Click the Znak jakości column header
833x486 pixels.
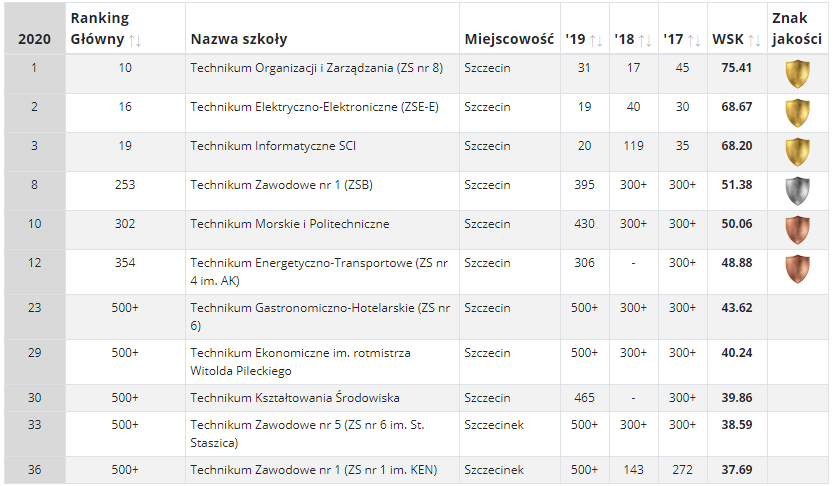[x=797, y=28]
